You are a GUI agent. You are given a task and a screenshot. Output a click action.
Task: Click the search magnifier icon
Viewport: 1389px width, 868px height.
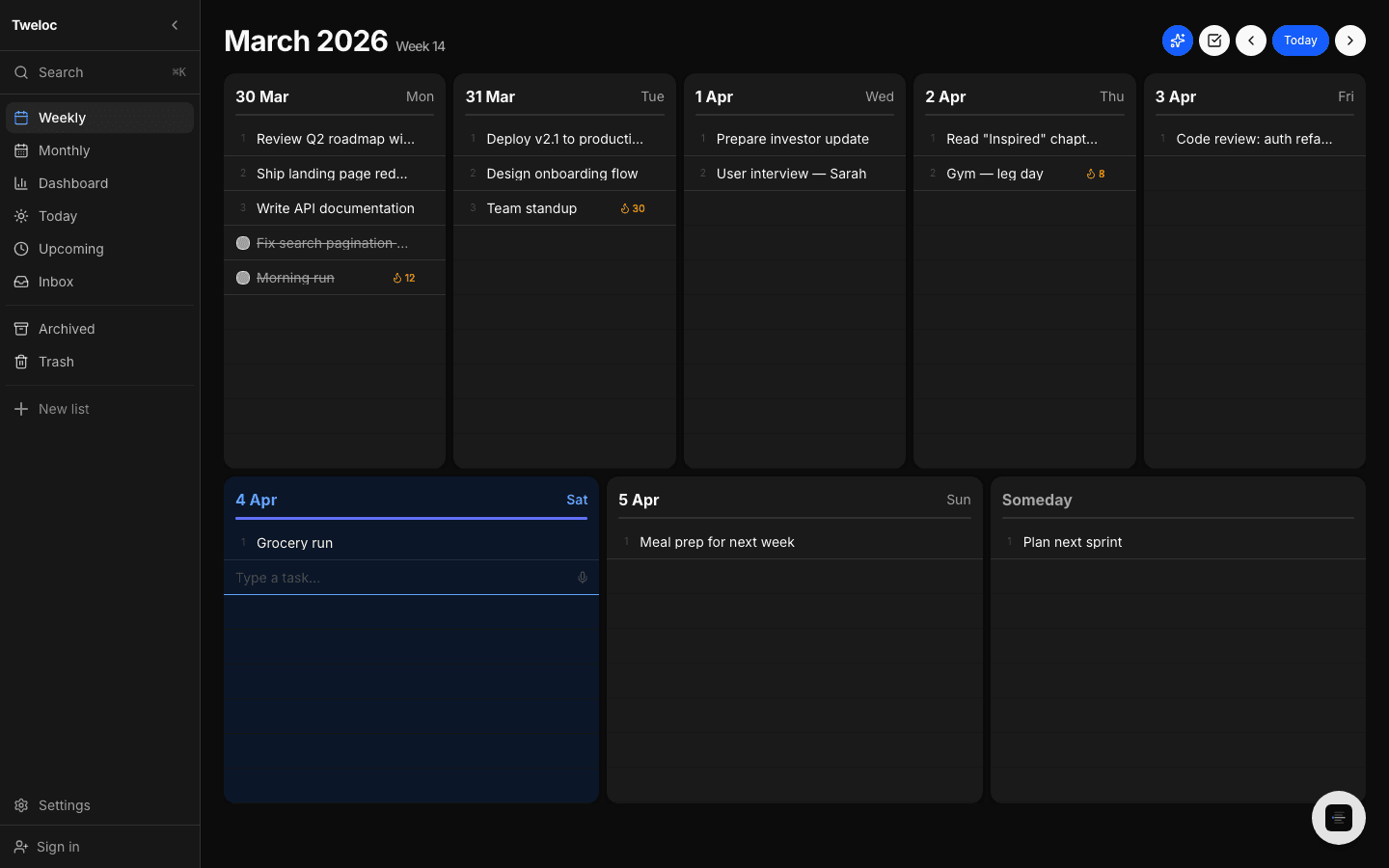coord(21,72)
